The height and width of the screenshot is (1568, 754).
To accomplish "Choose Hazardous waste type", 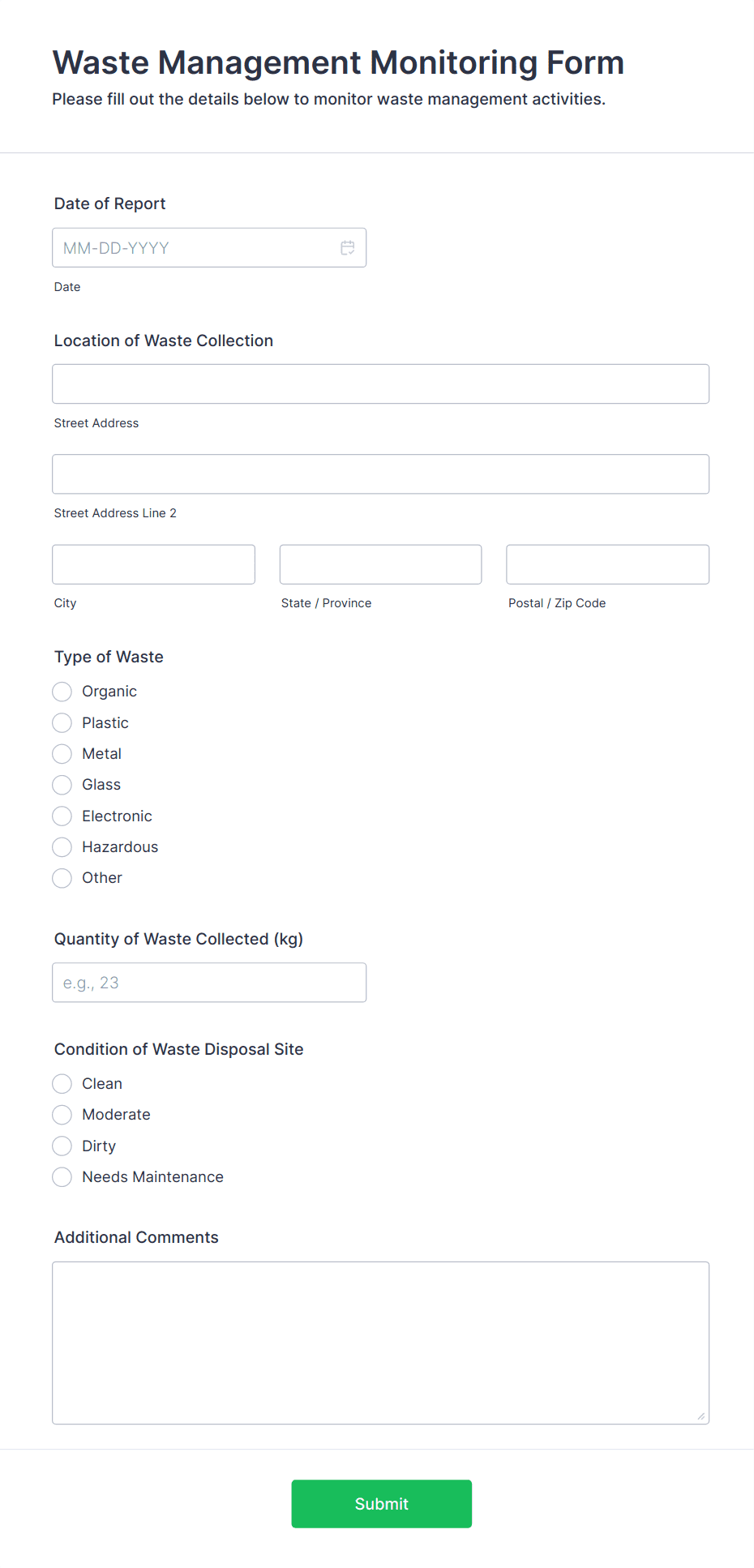I will point(62,847).
